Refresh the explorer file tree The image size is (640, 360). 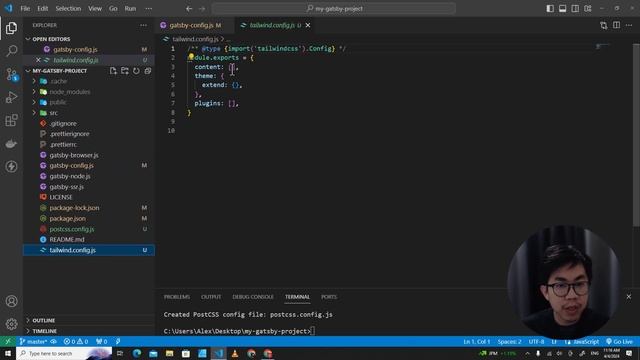click(136, 71)
